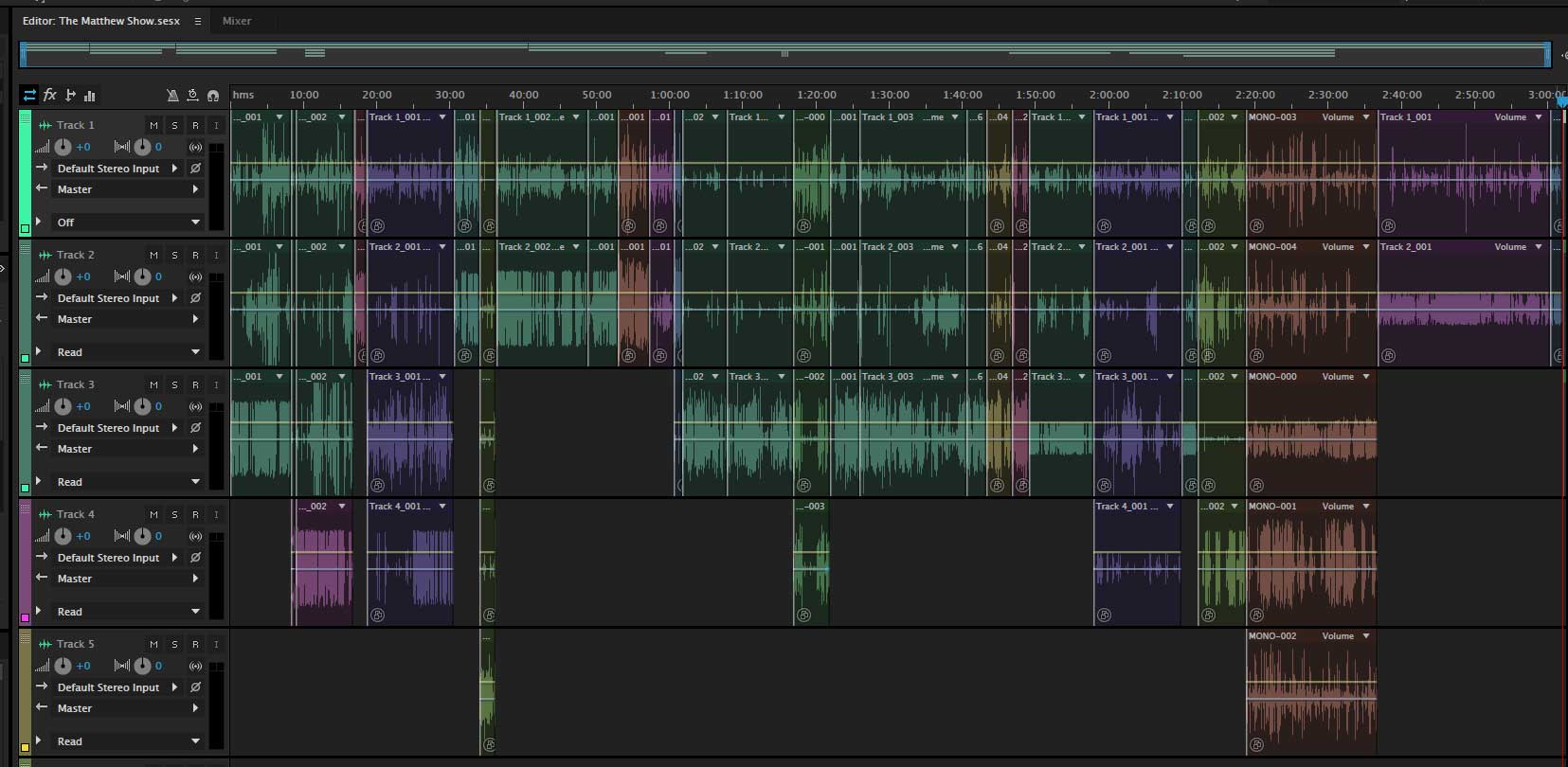Viewport: 1568px width, 767px height.
Task: Expand automation lanes triangle on Track 5
Action: click(x=39, y=740)
